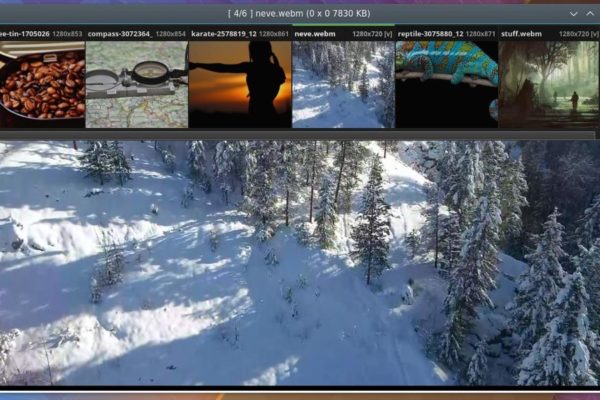
Task: Click the coffee-tin-1705026 filename label
Action: pyautogui.click(x=24, y=34)
